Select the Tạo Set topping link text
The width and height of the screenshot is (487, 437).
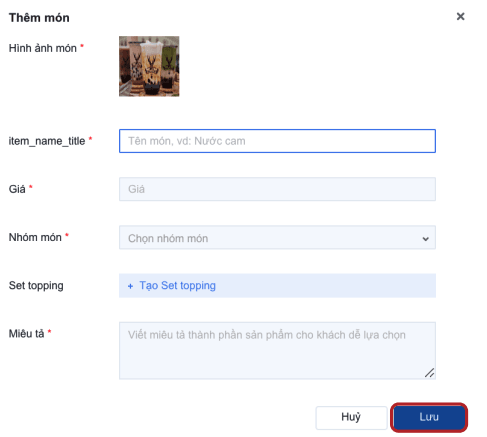click(x=177, y=286)
